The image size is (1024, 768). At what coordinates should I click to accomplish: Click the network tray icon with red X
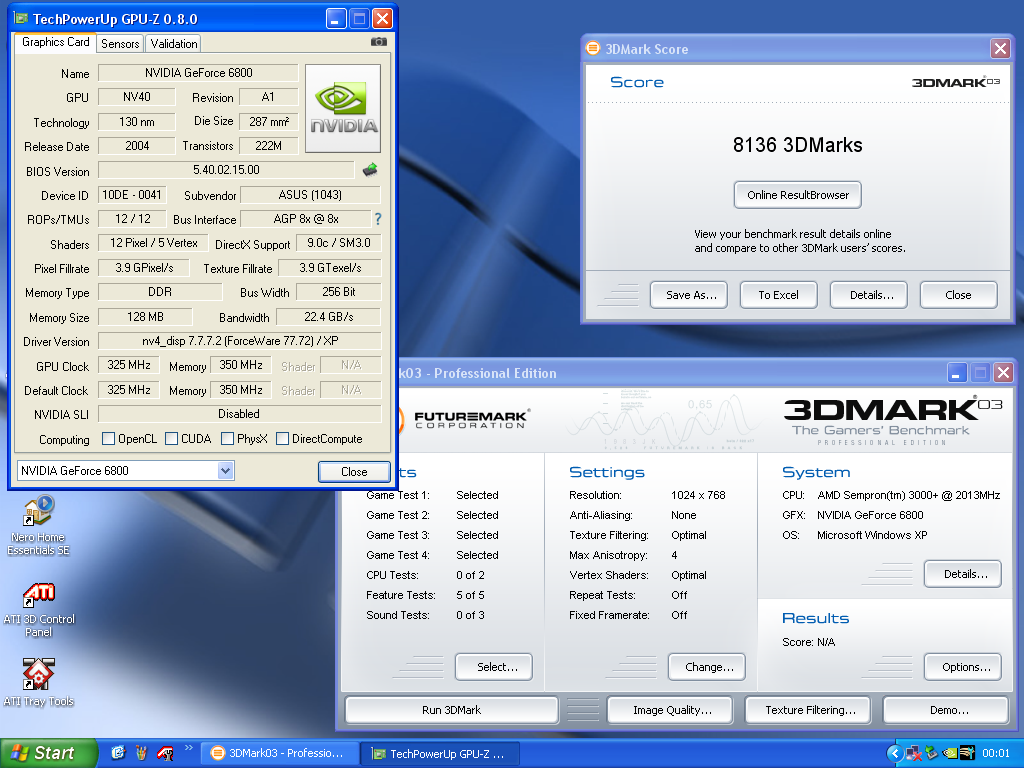point(914,754)
